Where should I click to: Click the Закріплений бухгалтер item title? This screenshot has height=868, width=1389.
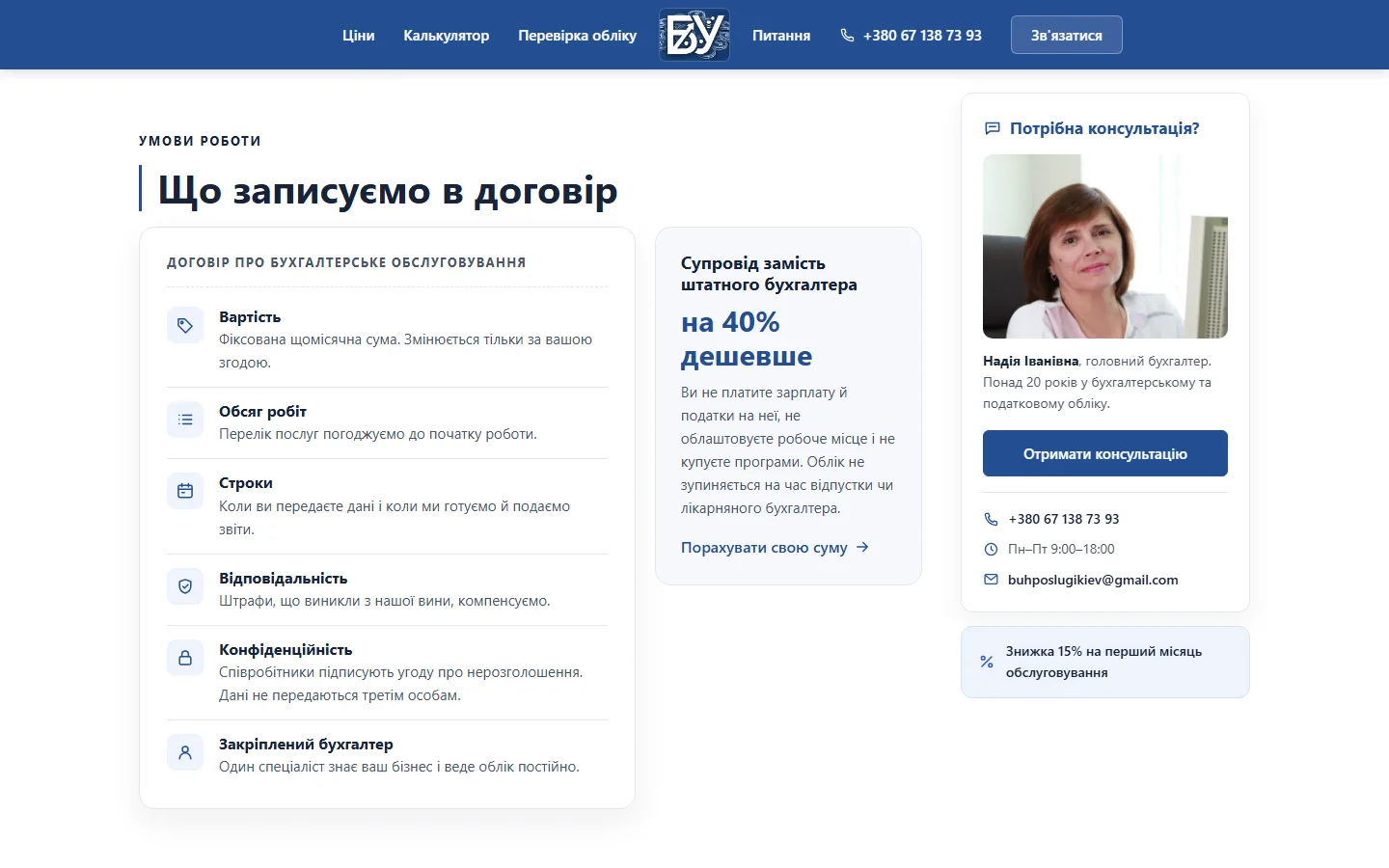tap(306, 744)
